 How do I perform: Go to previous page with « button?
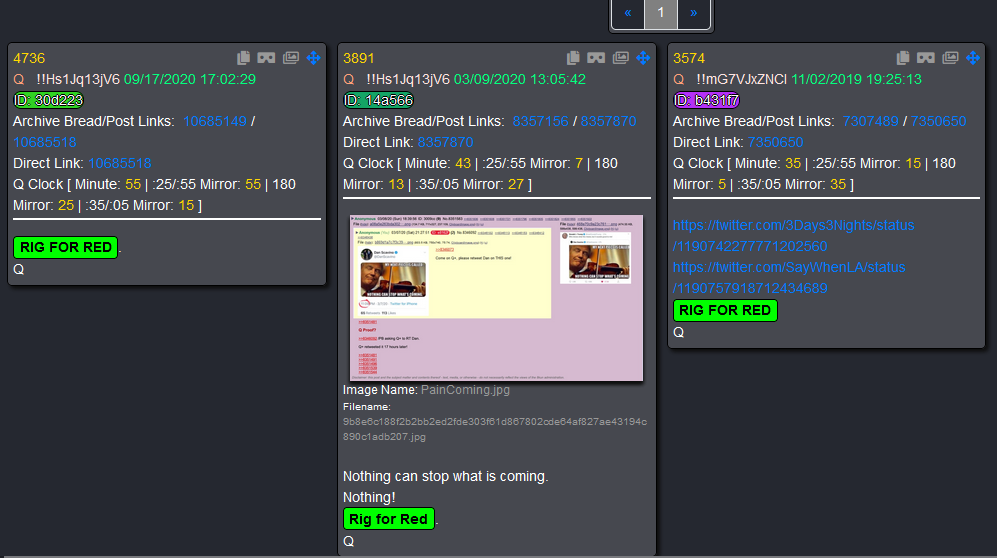pos(628,13)
